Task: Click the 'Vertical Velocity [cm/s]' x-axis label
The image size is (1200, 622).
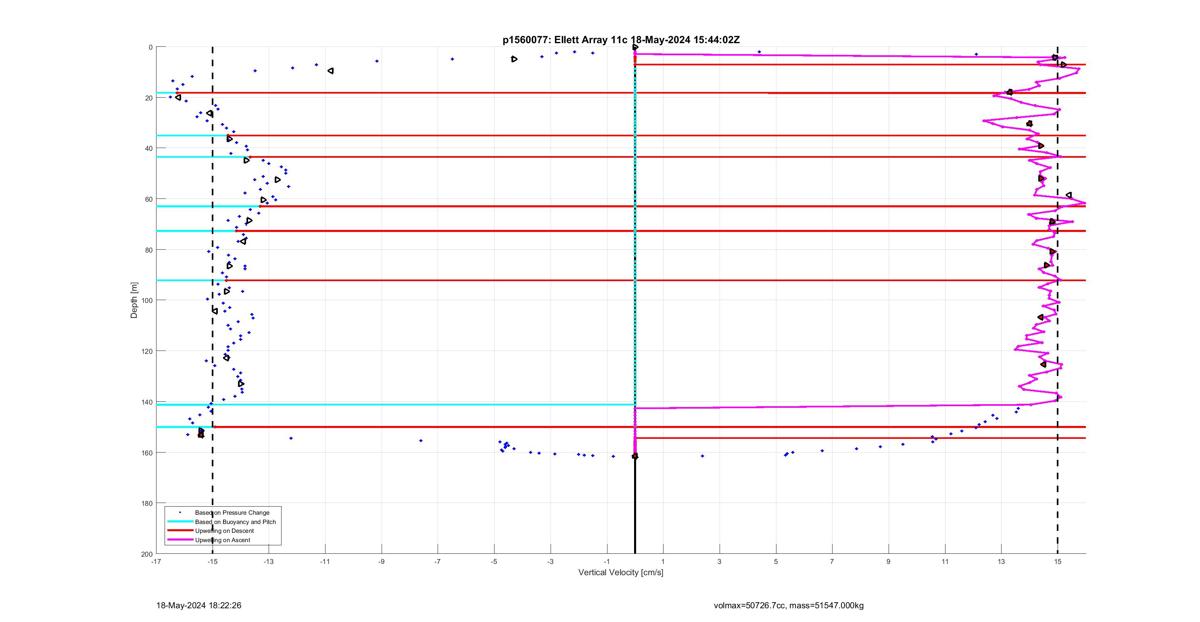Action: pyautogui.click(x=621, y=573)
